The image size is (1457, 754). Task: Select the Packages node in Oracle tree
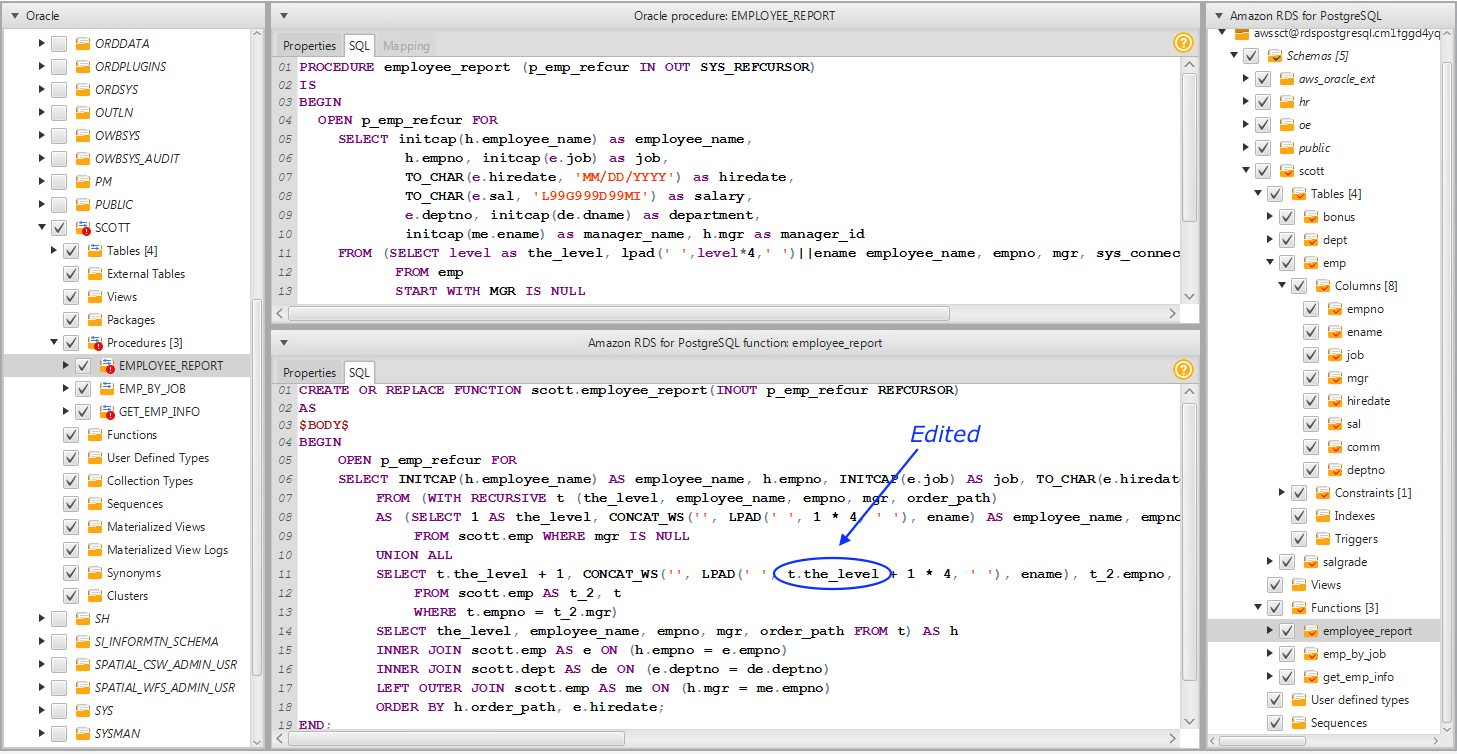pyautogui.click(x=131, y=320)
